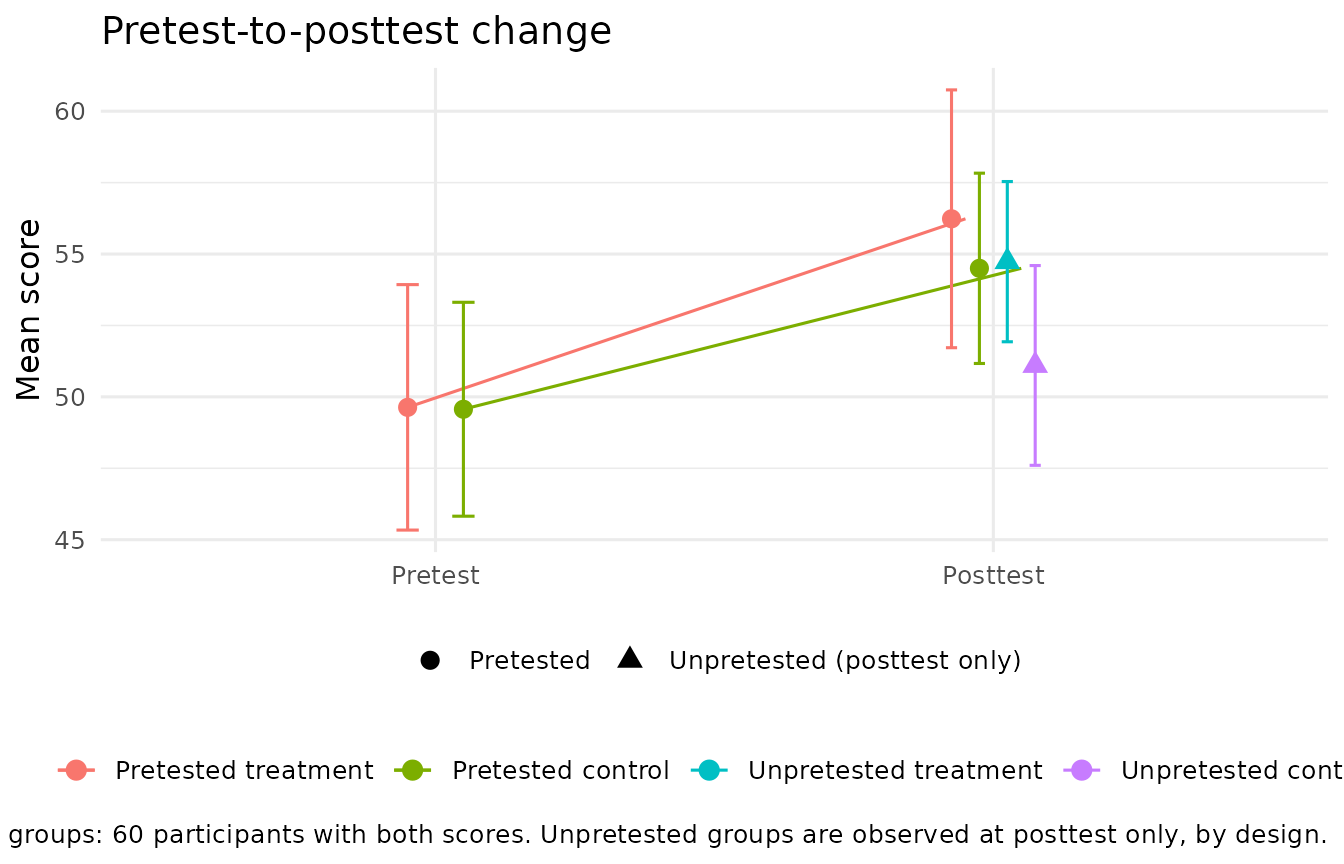Image resolution: width=1344 pixels, height=864 pixels.
Task: Select the teal triangle posttest point
Action: tap(1007, 260)
